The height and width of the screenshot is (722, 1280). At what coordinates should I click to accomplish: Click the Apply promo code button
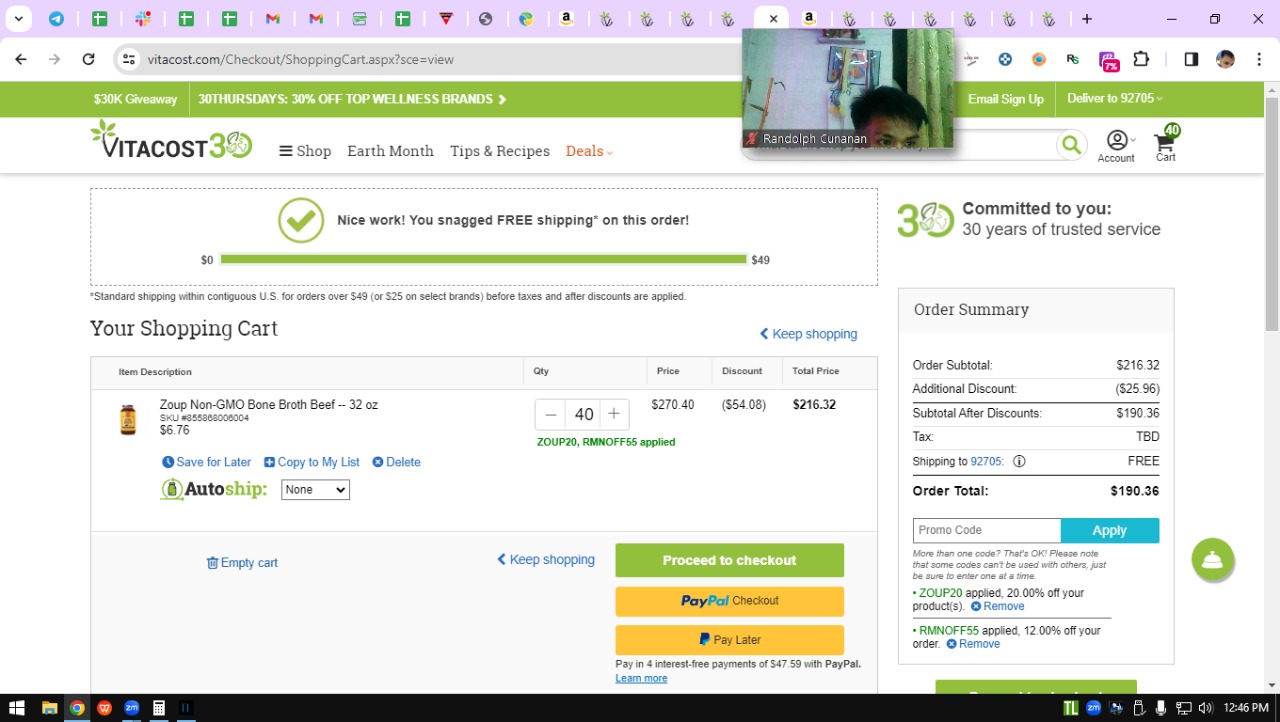click(1110, 530)
